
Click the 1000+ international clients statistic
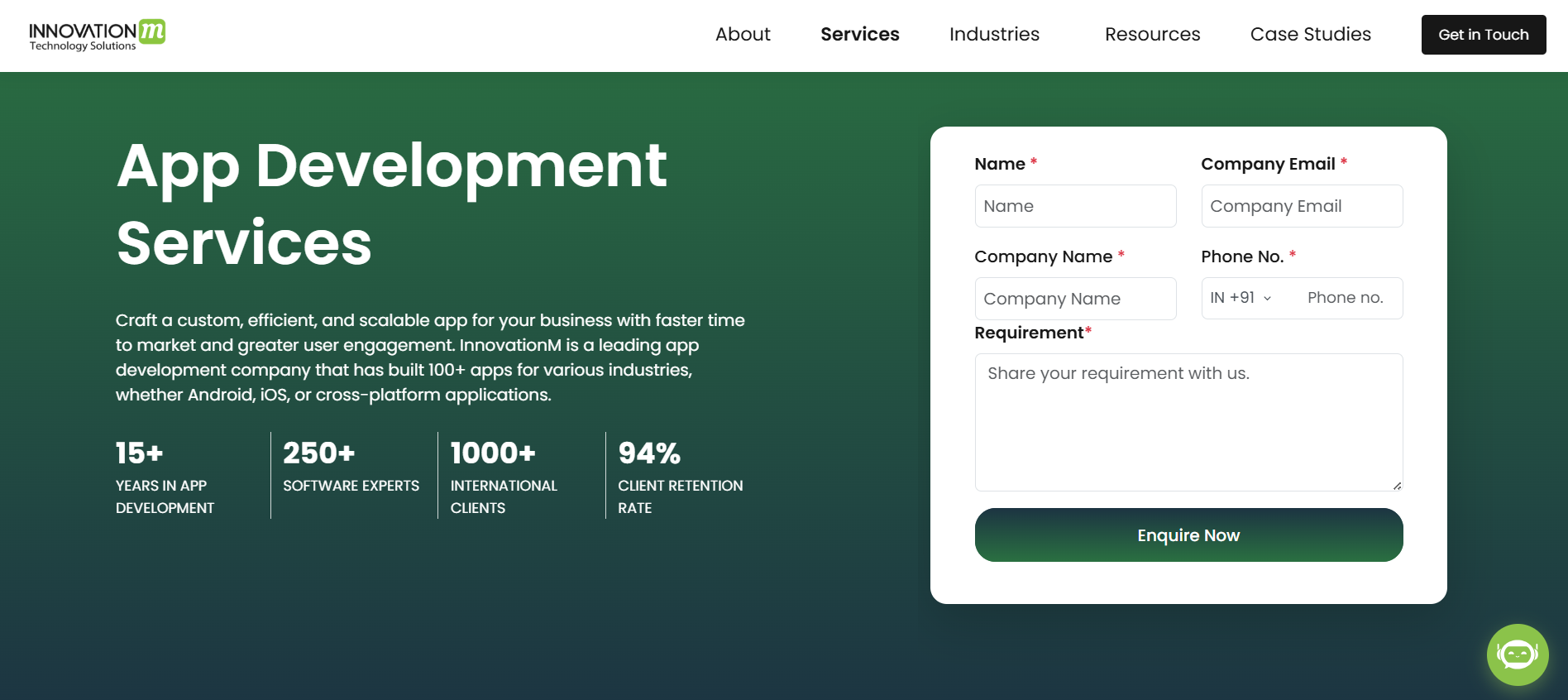click(x=504, y=477)
